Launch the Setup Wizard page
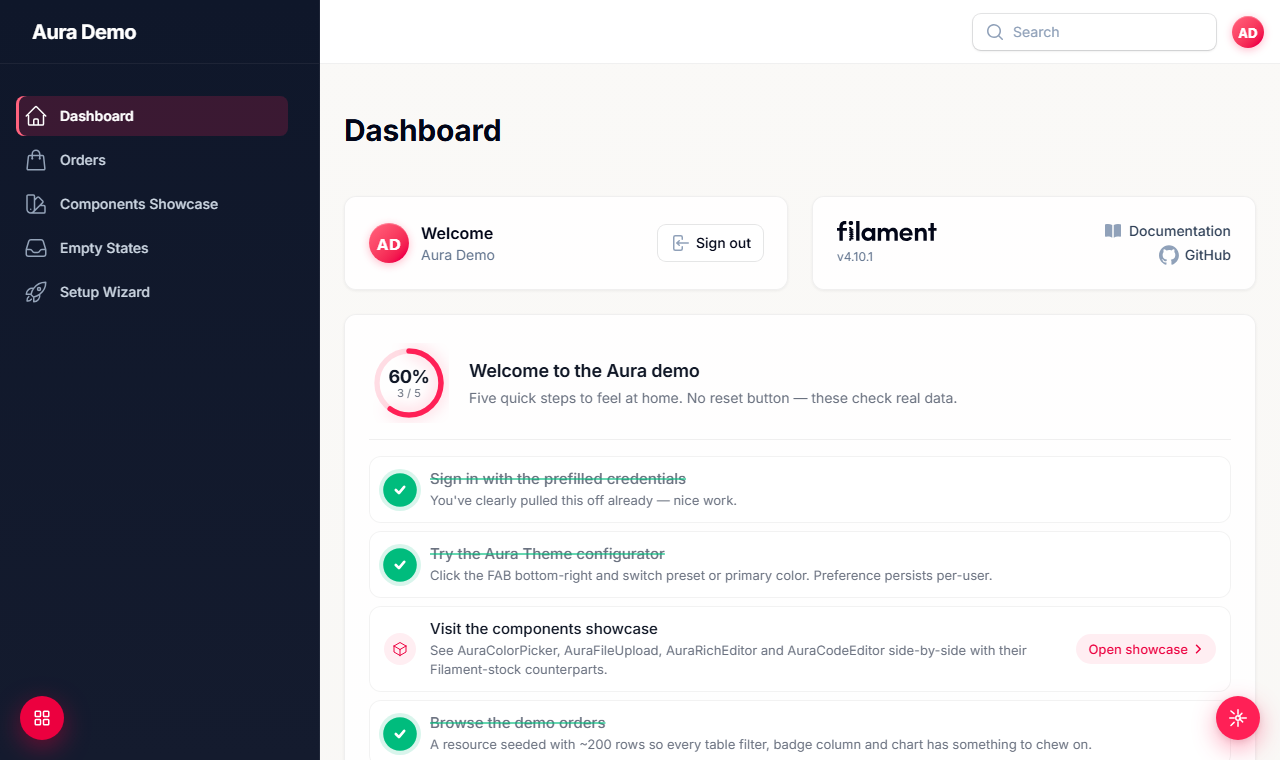The height and width of the screenshot is (760, 1280). click(152, 292)
